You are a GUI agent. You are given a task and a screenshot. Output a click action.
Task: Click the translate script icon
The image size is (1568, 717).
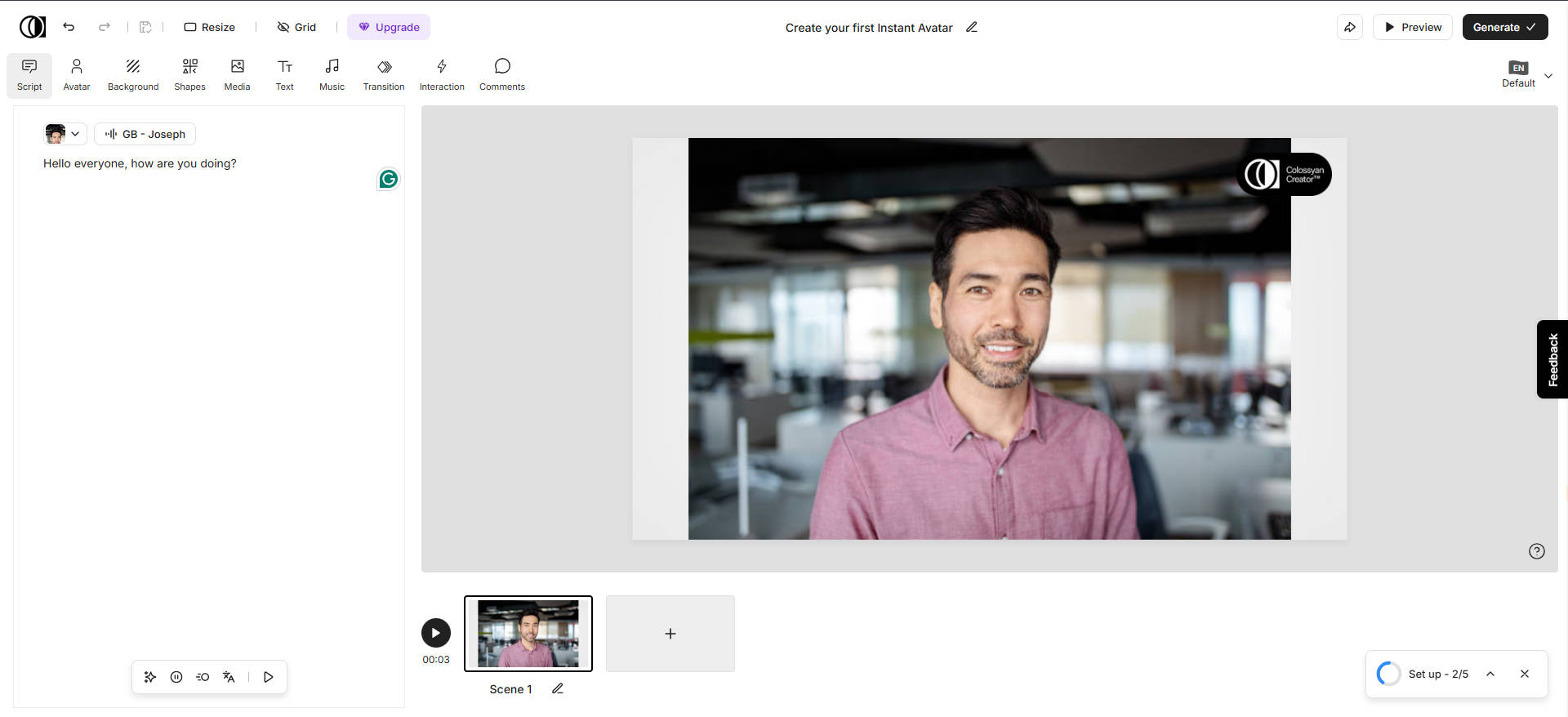click(229, 677)
